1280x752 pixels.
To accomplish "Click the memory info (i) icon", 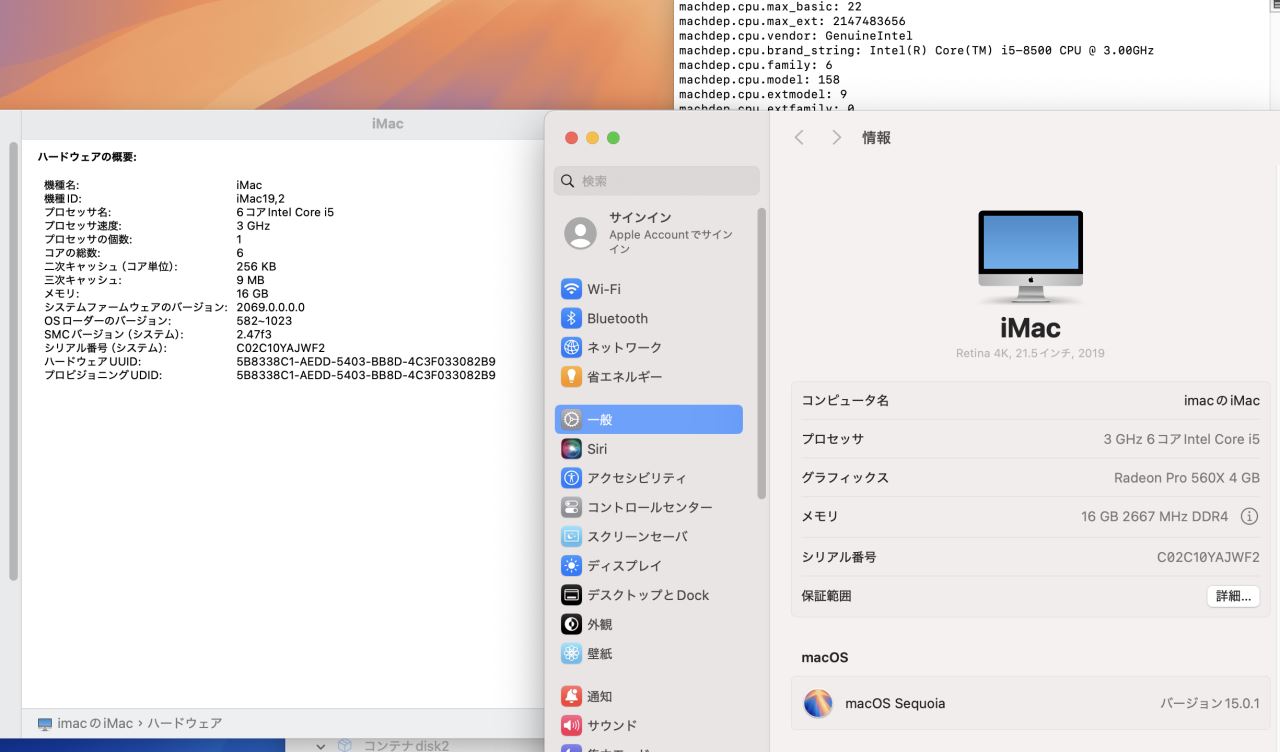I will click(x=1249, y=517).
